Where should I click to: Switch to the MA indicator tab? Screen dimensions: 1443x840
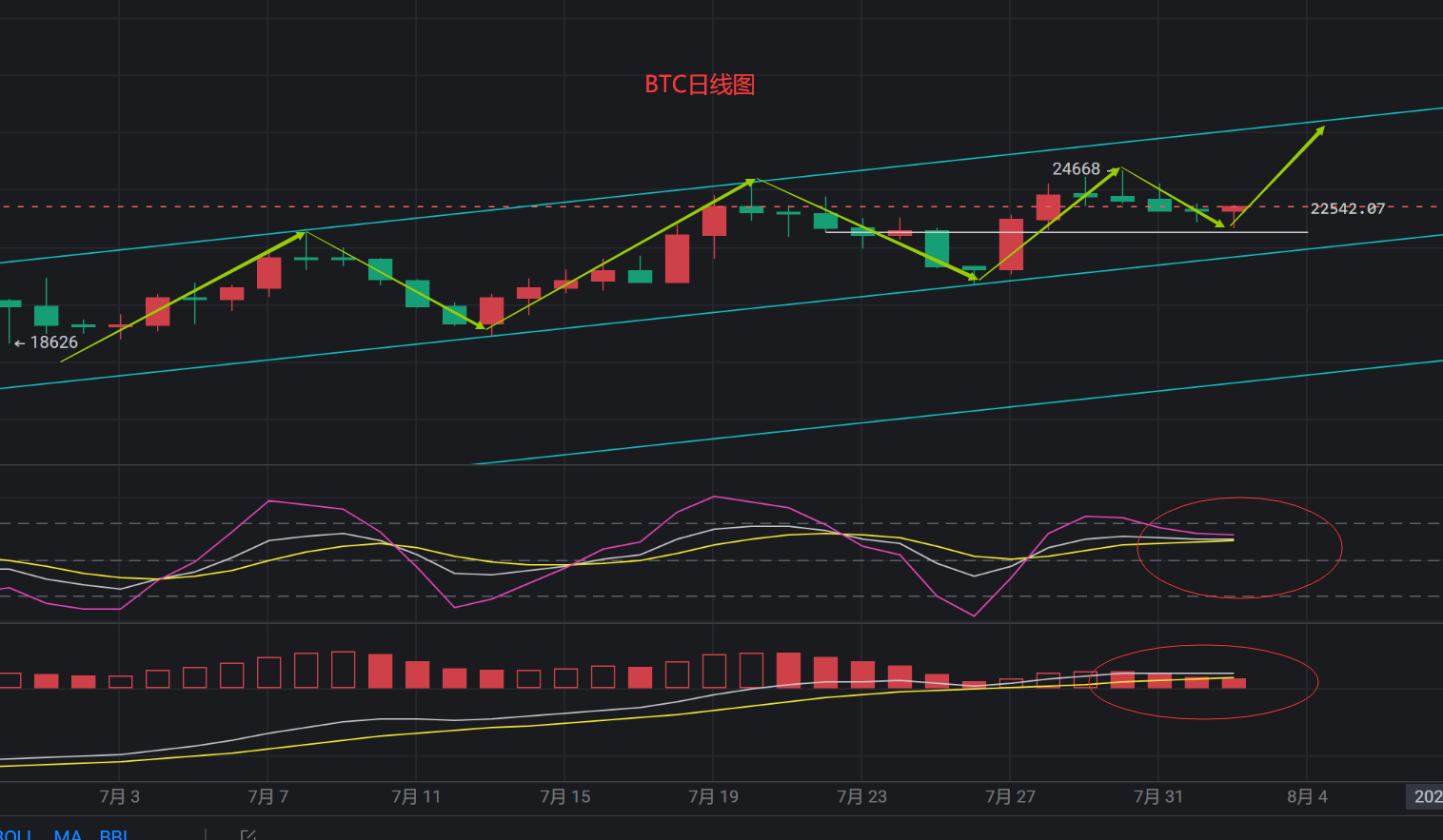tap(68, 834)
